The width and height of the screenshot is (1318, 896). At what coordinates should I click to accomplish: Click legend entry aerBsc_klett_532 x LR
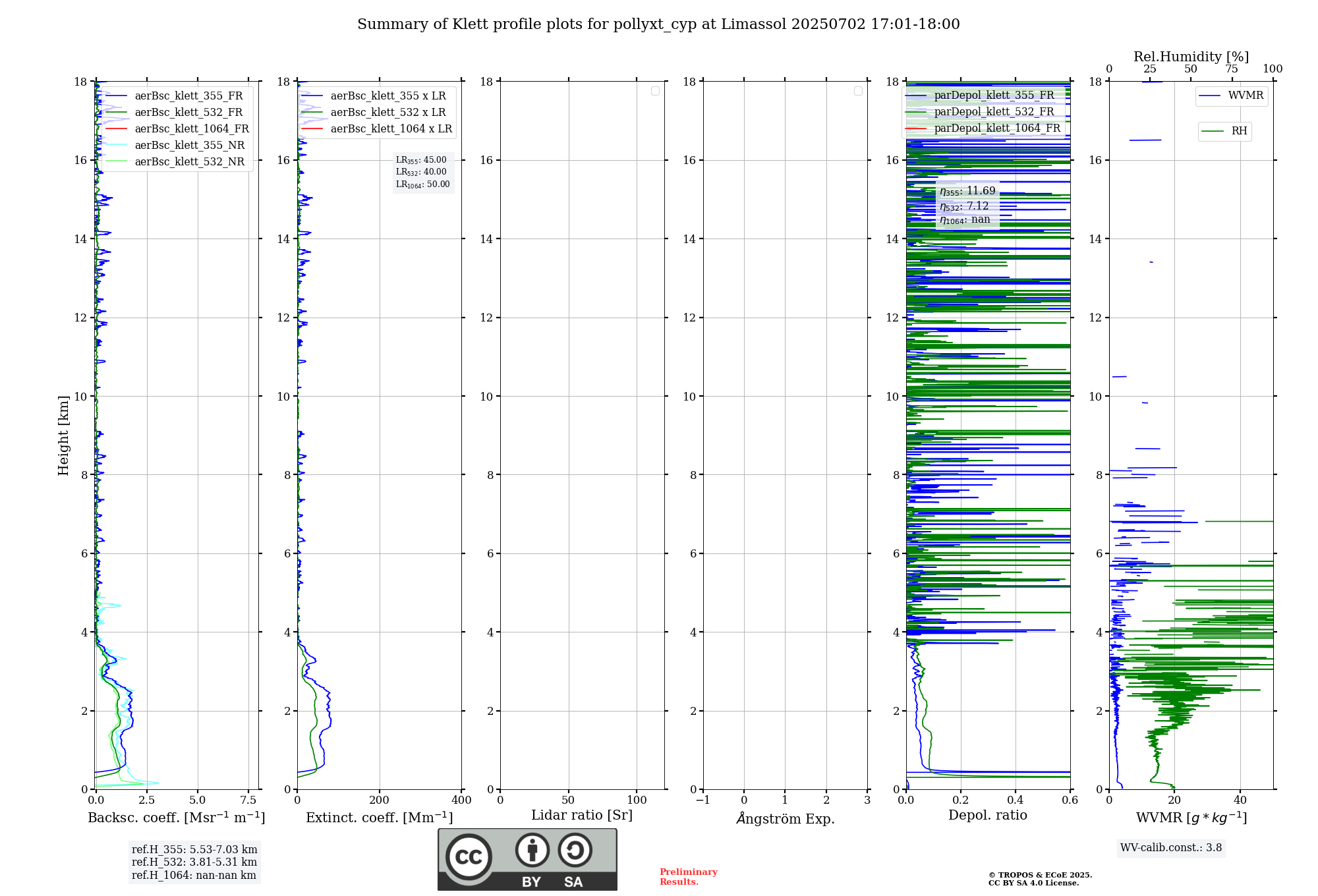pyautogui.click(x=374, y=113)
